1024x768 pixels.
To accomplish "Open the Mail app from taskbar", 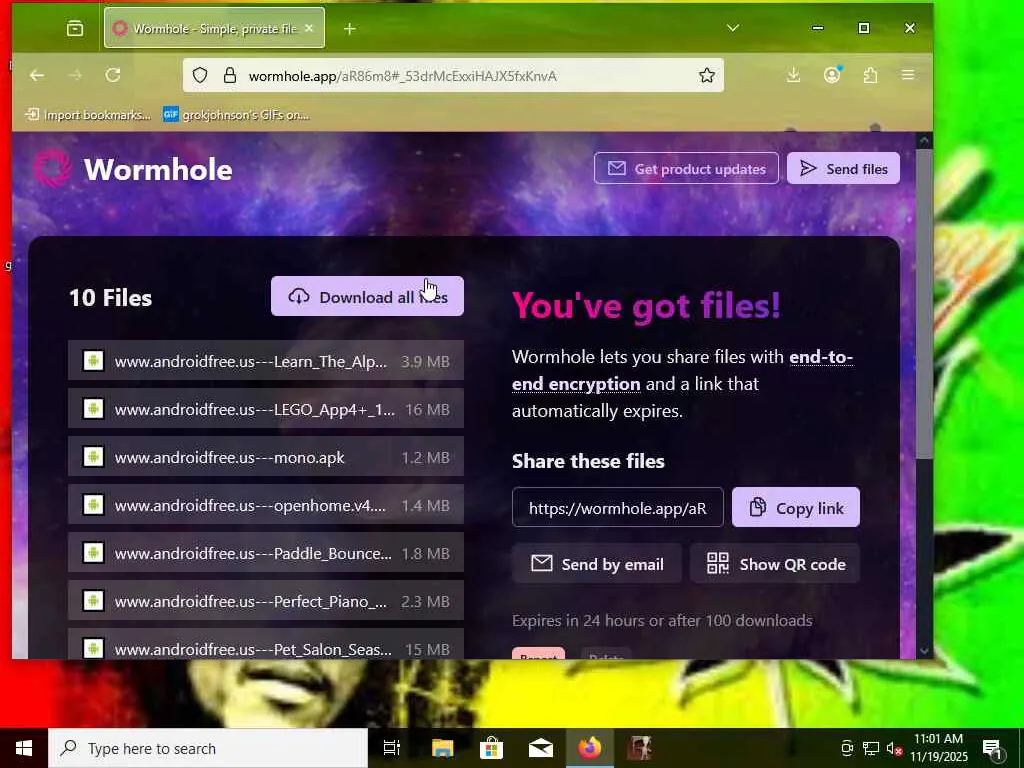I will (541, 748).
